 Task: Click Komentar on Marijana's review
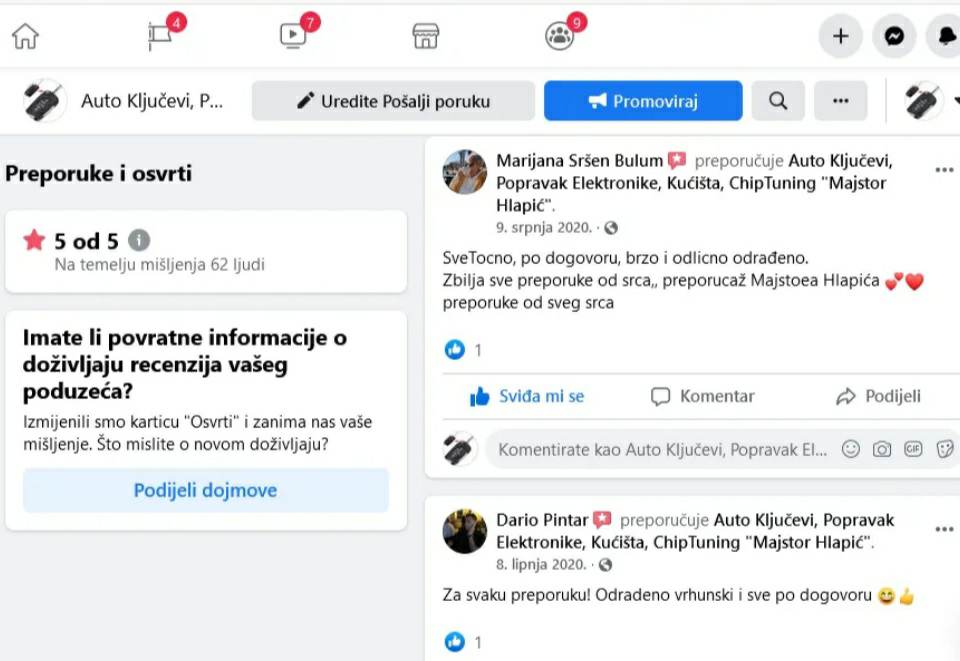point(702,396)
